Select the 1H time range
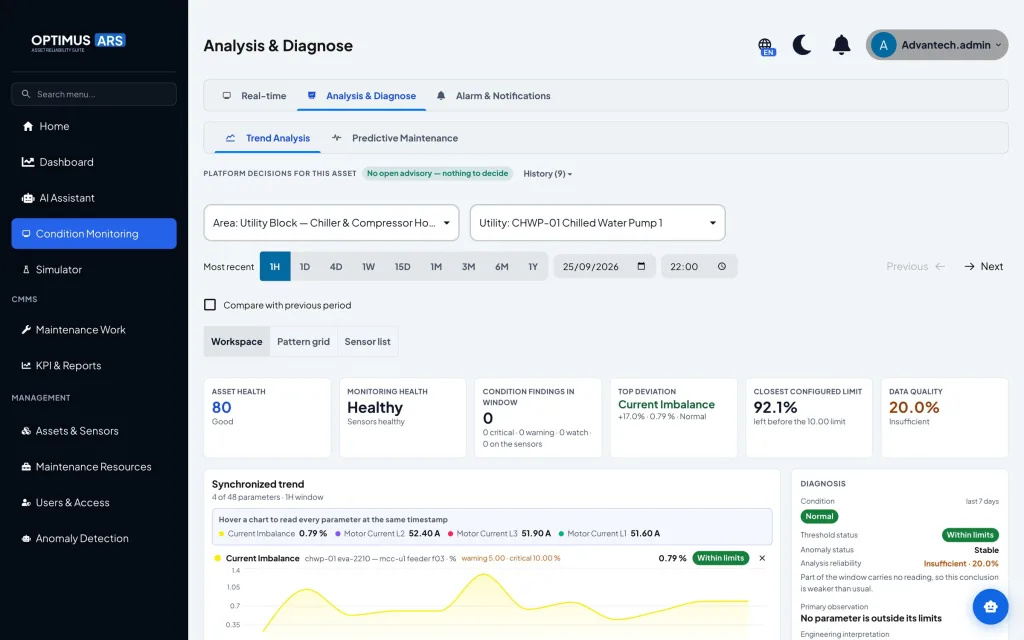The width and height of the screenshot is (1024, 640). pos(275,266)
